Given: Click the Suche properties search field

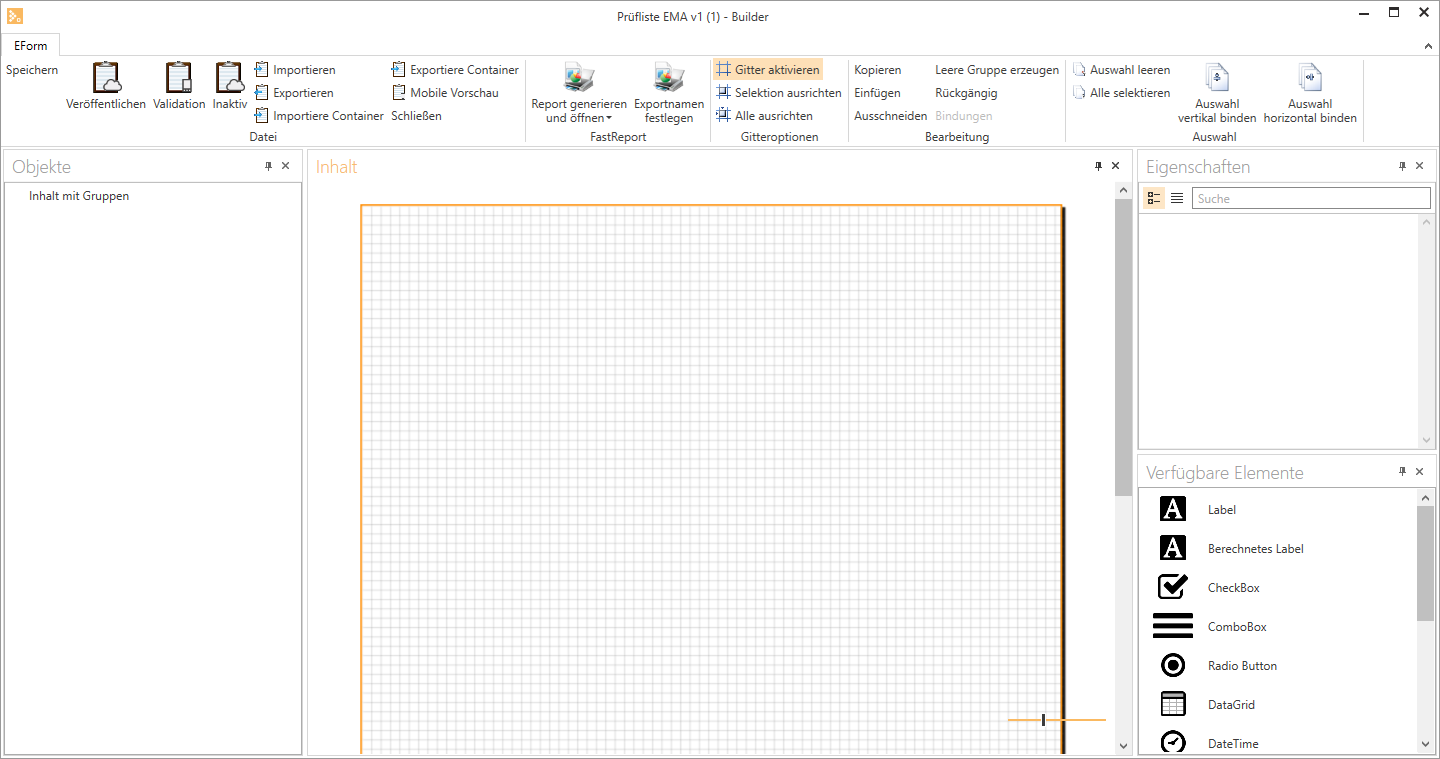Looking at the screenshot, I should [x=1310, y=198].
